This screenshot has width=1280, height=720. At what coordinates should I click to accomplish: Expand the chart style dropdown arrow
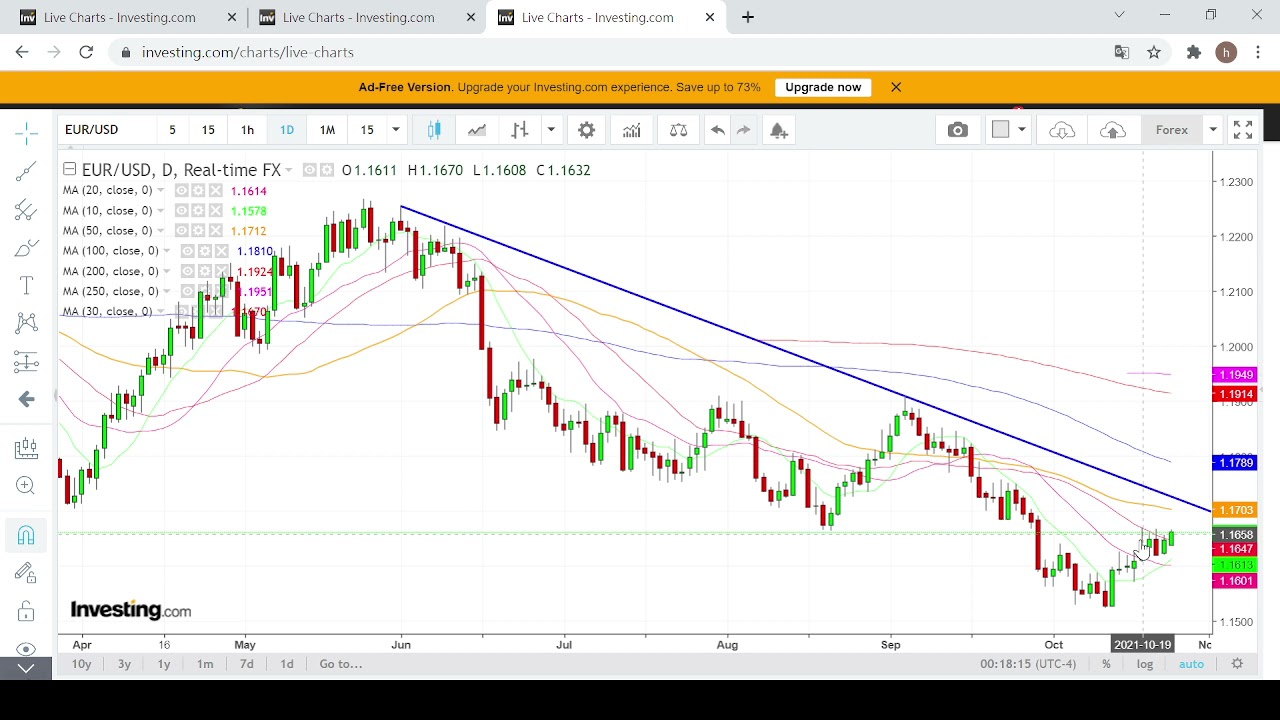(550, 130)
